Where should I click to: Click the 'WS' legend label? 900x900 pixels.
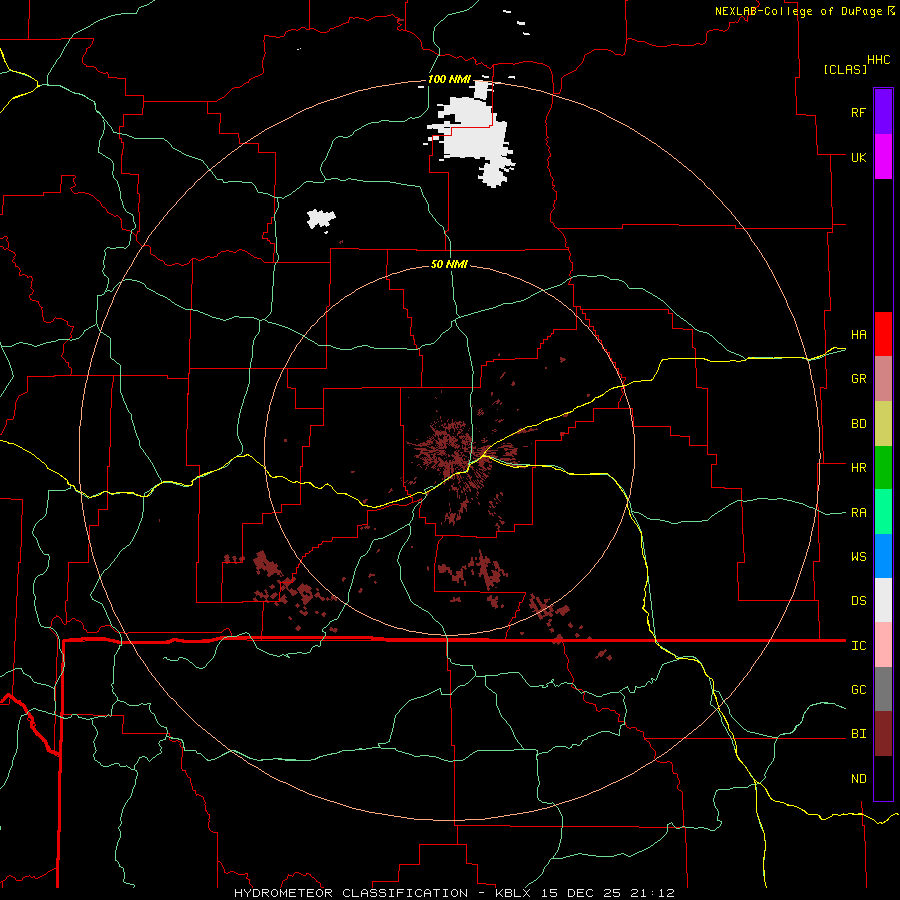858,557
